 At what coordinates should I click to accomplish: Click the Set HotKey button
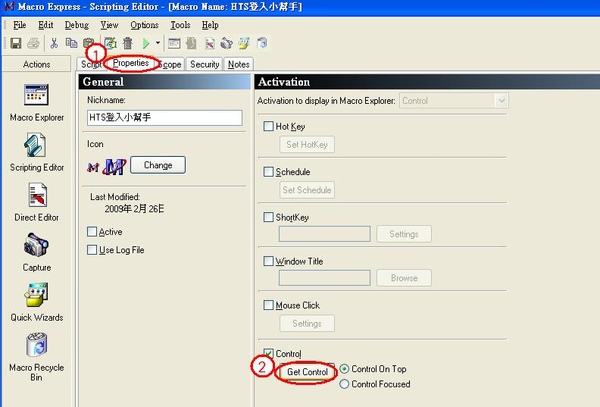tap(307, 145)
